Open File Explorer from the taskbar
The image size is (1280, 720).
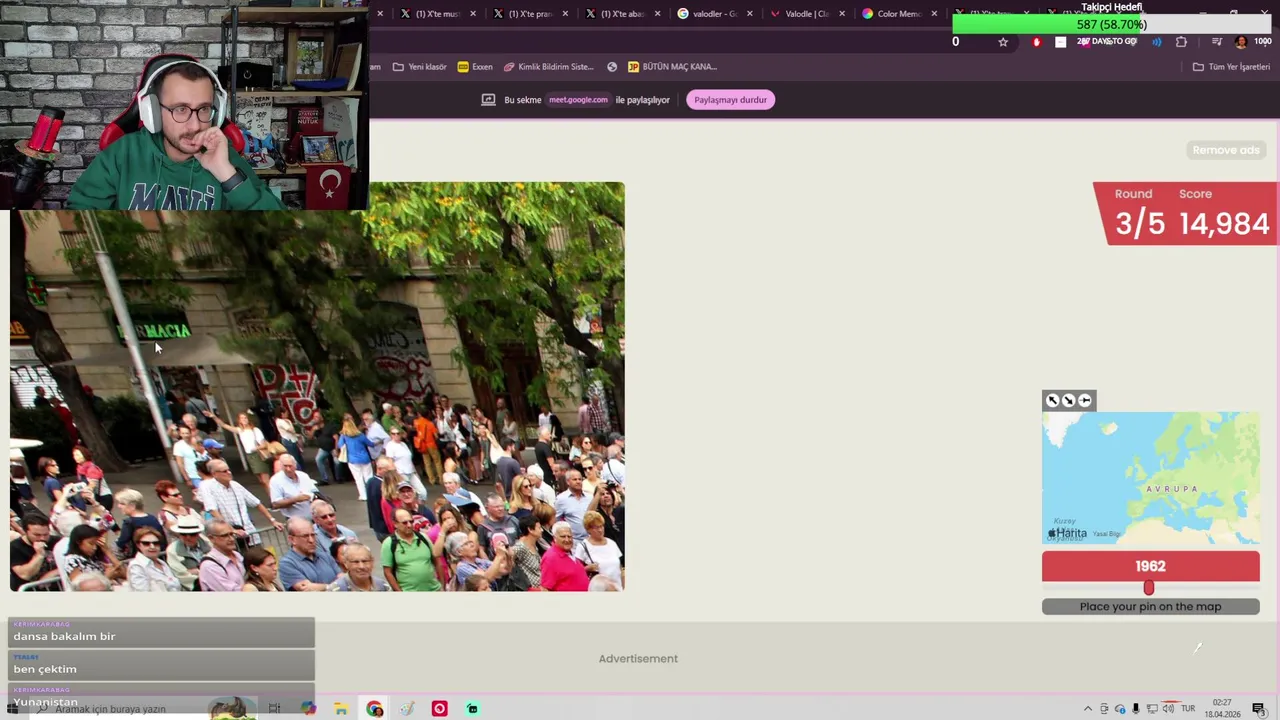(341, 709)
